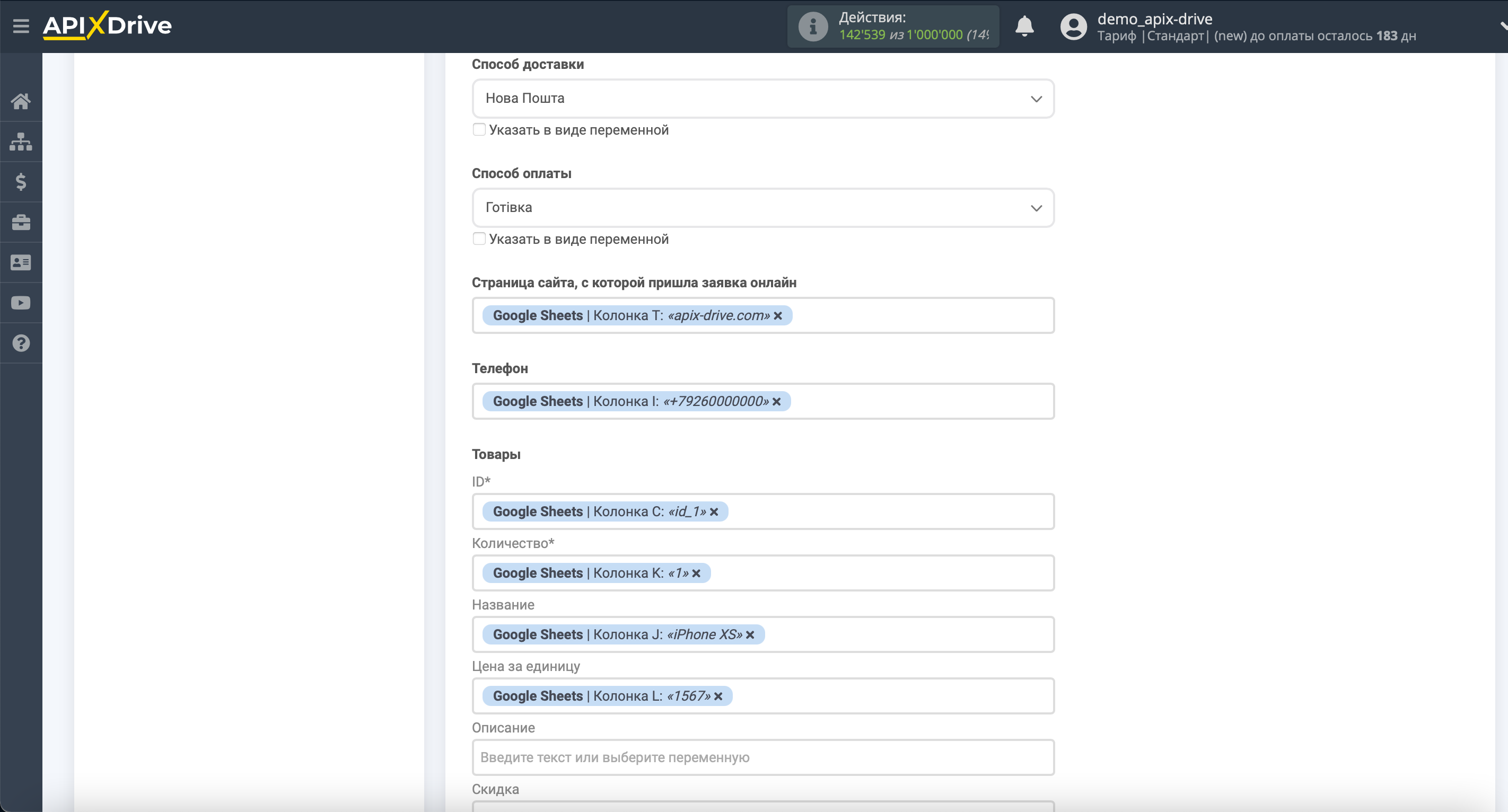Click inside the Название field
The height and width of the screenshot is (812, 1508).
pyautogui.click(x=764, y=635)
